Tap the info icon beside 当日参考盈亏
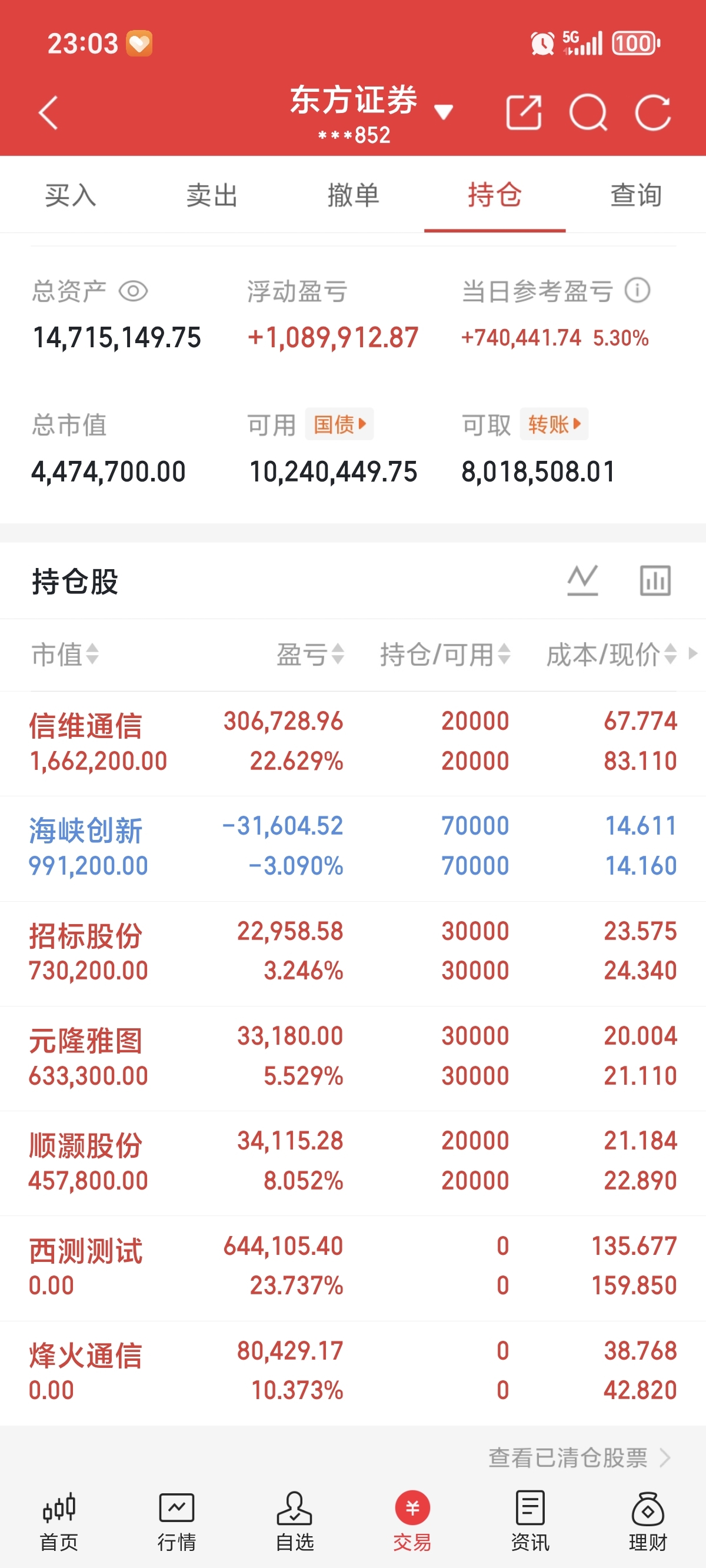 click(637, 290)
